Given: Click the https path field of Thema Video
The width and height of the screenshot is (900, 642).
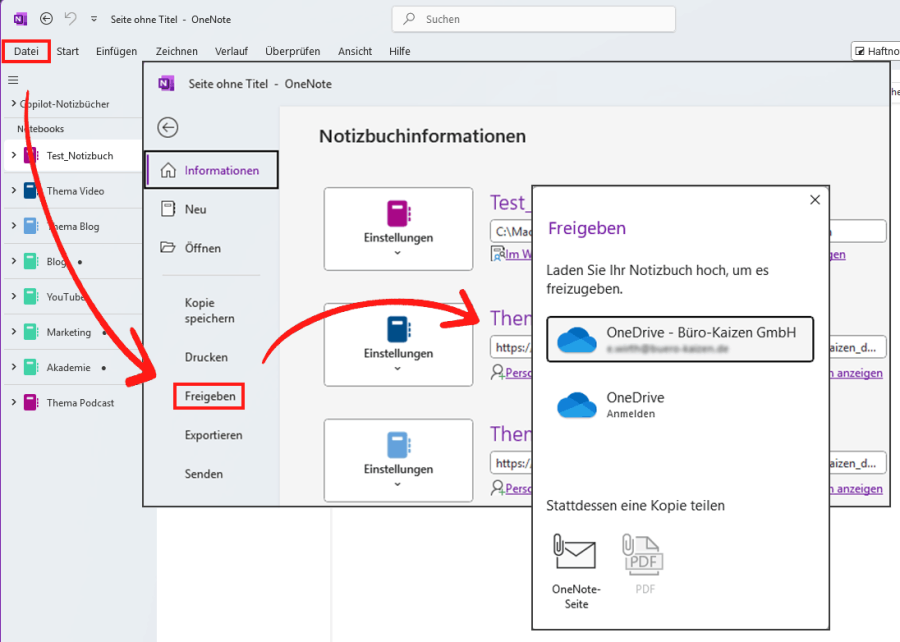Looking at the screenshot, I should point(511,347).
